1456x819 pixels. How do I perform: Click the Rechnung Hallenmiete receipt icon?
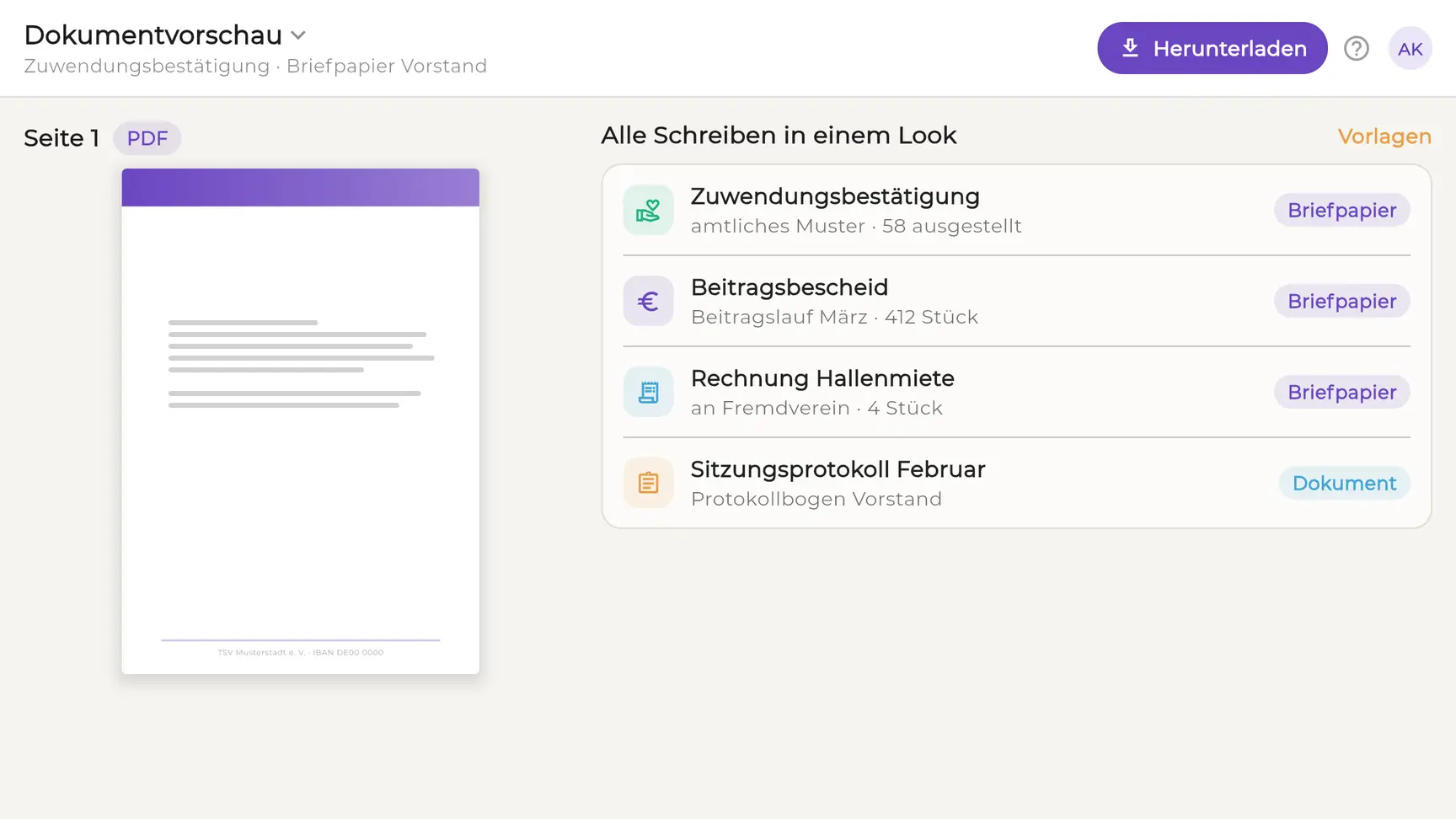648,392
